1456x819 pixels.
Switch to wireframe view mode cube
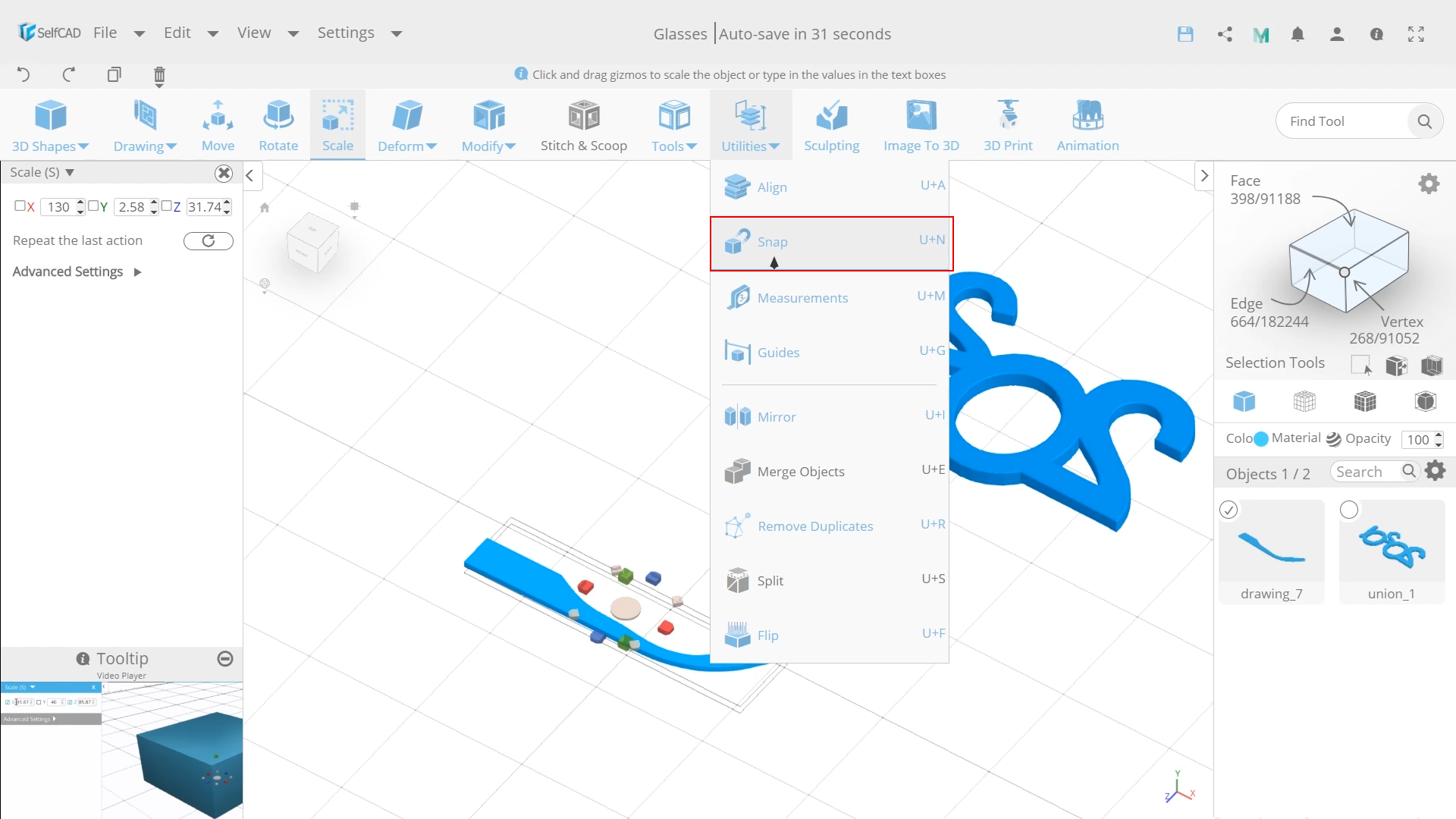tap(1304, 401)
